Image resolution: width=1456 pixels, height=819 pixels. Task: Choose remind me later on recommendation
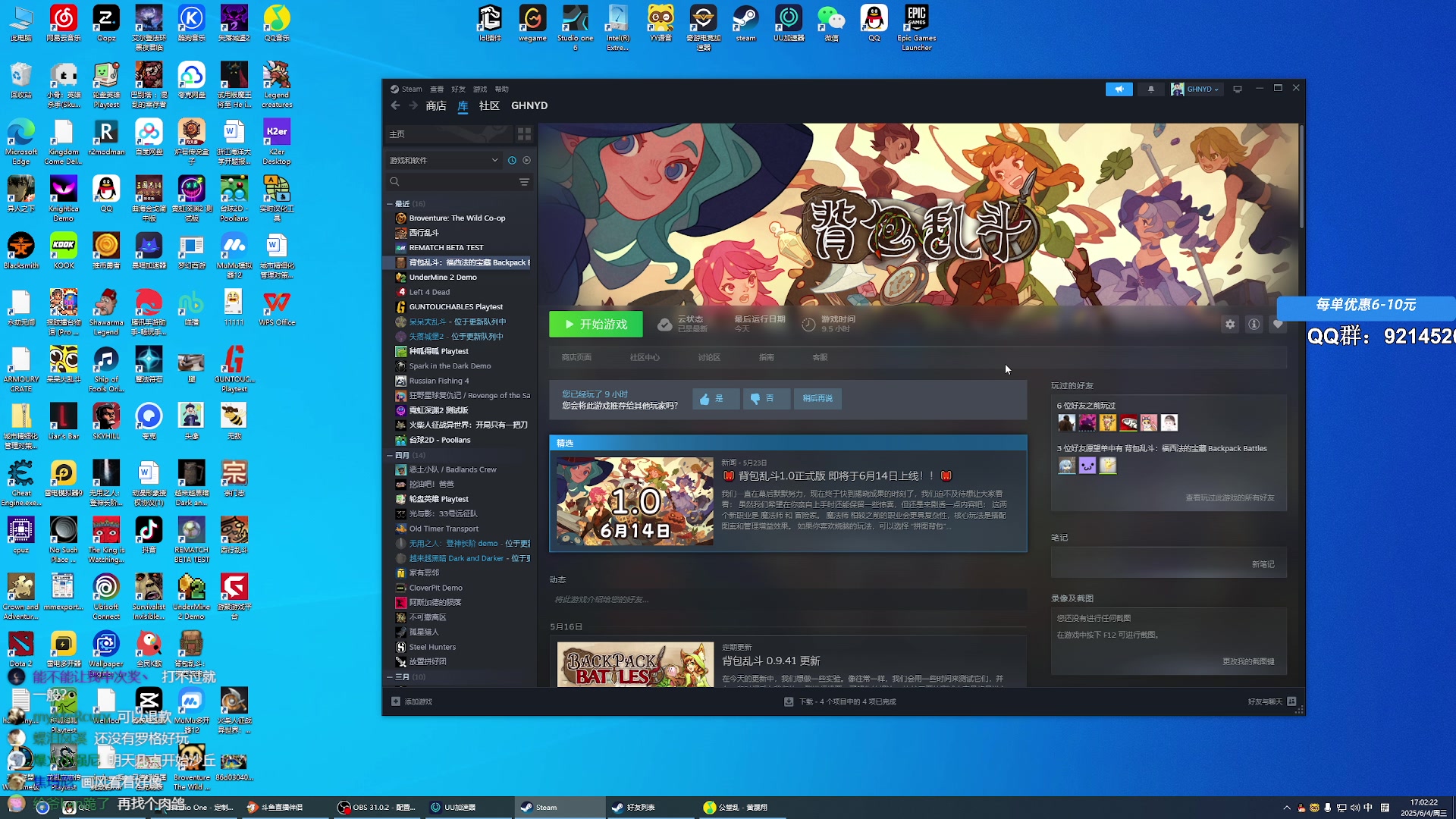pos(817,399)
